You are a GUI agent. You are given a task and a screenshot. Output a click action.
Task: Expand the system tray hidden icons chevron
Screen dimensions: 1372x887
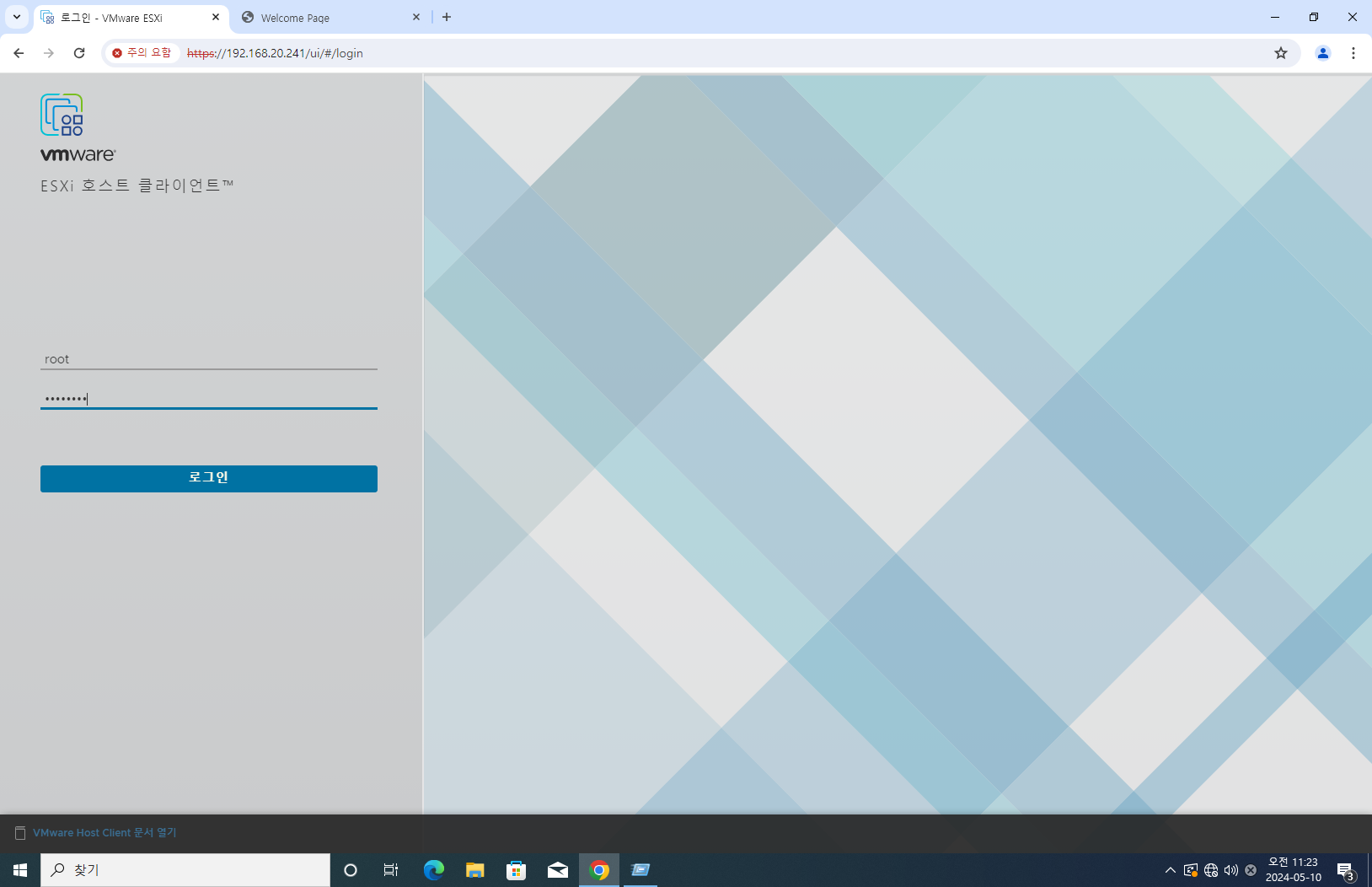click(x=1170, y=870)
